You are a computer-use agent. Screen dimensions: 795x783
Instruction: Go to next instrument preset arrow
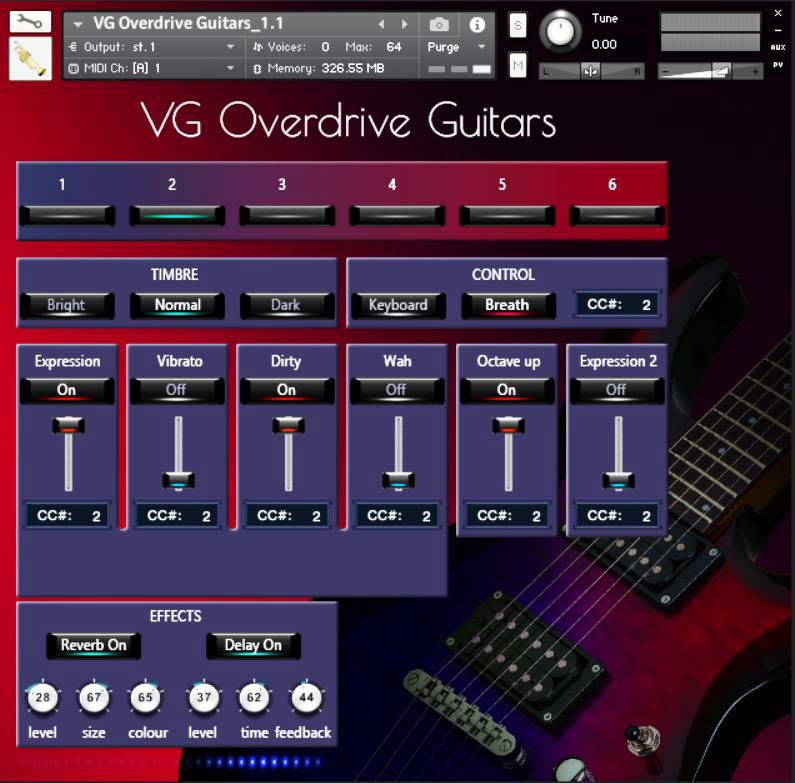pos(404,24)
